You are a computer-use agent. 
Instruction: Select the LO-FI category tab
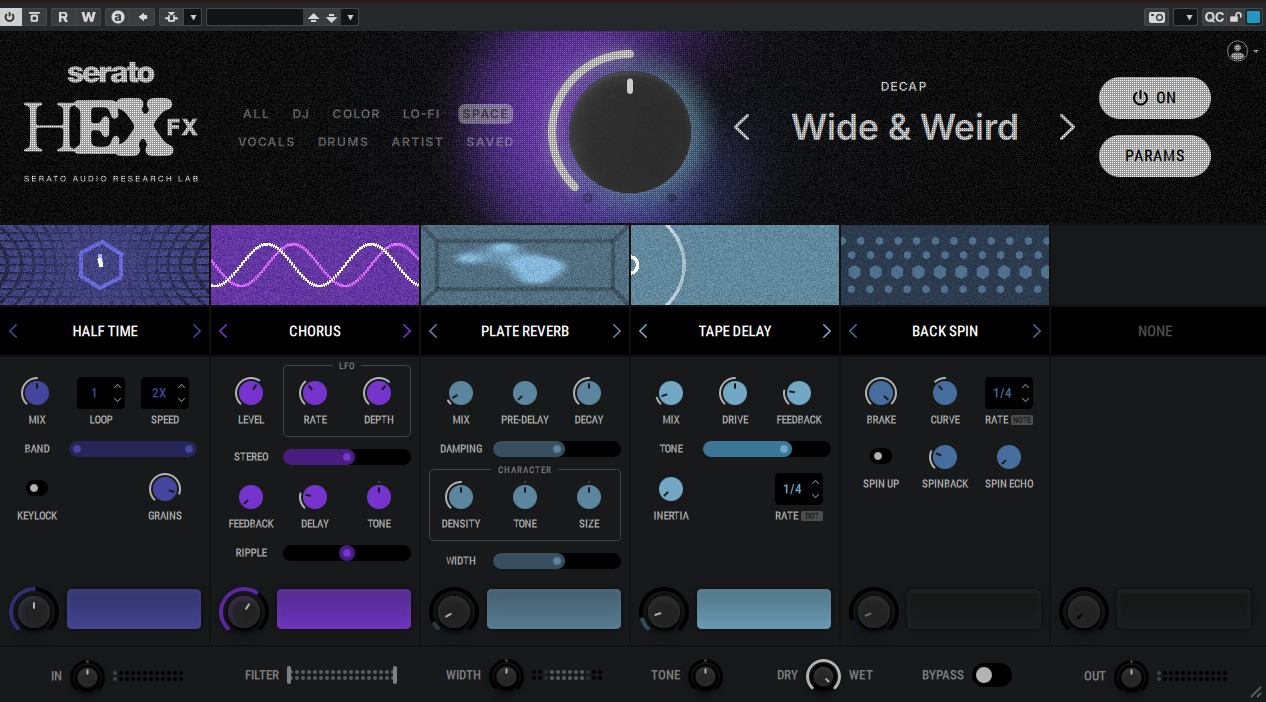click(x=421, y=114)
